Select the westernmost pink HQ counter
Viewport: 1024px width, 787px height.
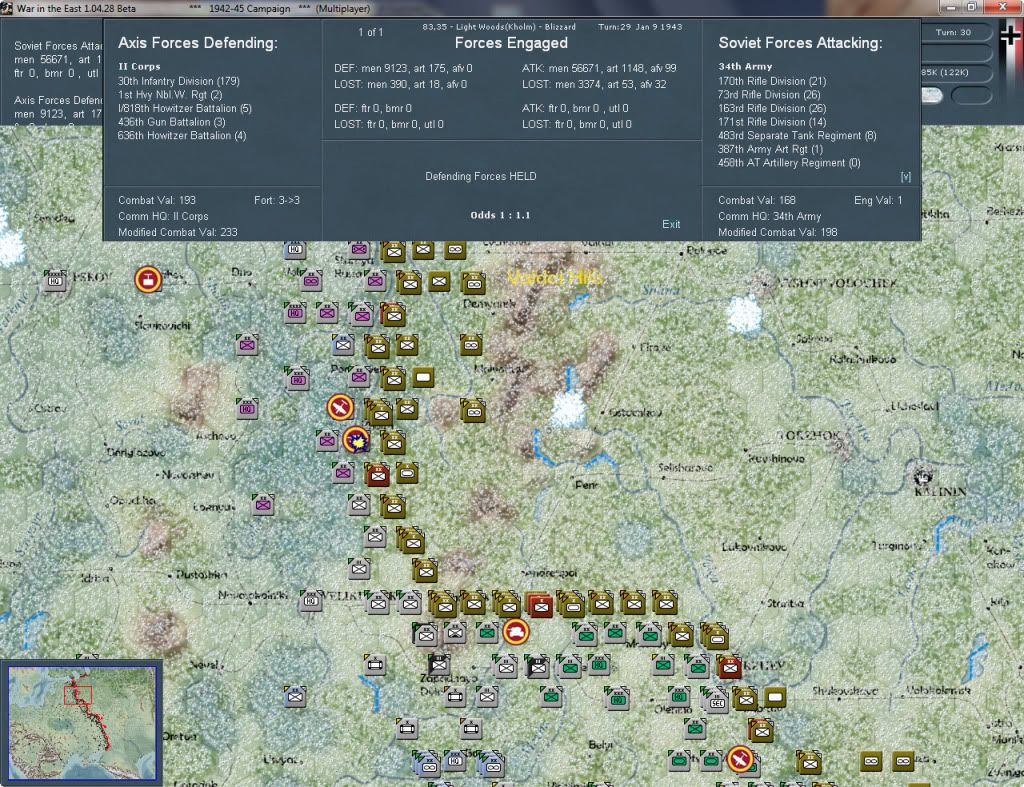coord(247,408)
